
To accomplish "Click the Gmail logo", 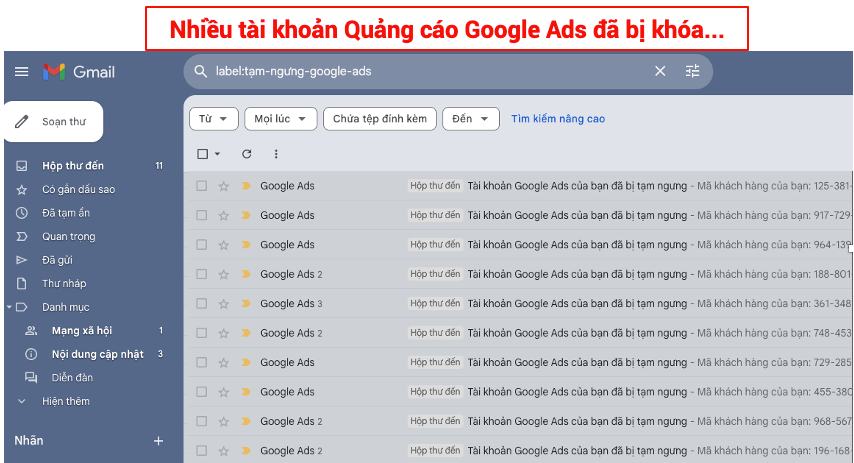I will click(80, 72).
